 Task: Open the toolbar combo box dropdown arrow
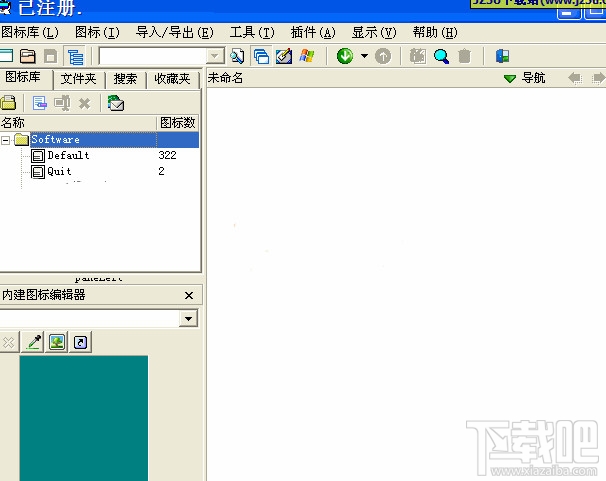[x=215, y=56]
